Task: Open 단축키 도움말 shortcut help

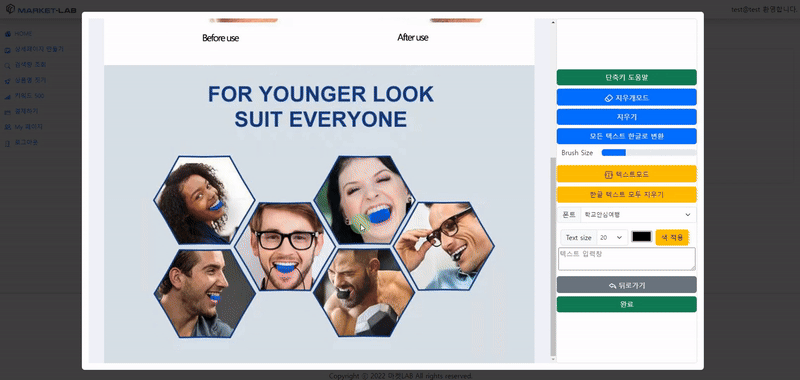Action: pyautogui.click(x=627, y=78)
